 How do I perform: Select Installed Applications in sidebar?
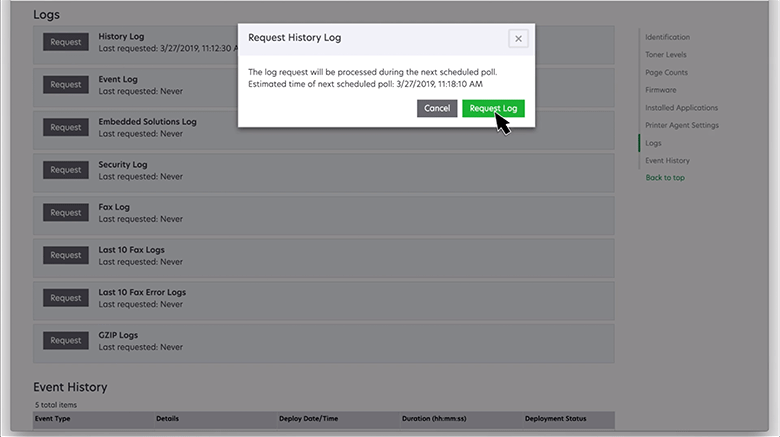[681, 108]
